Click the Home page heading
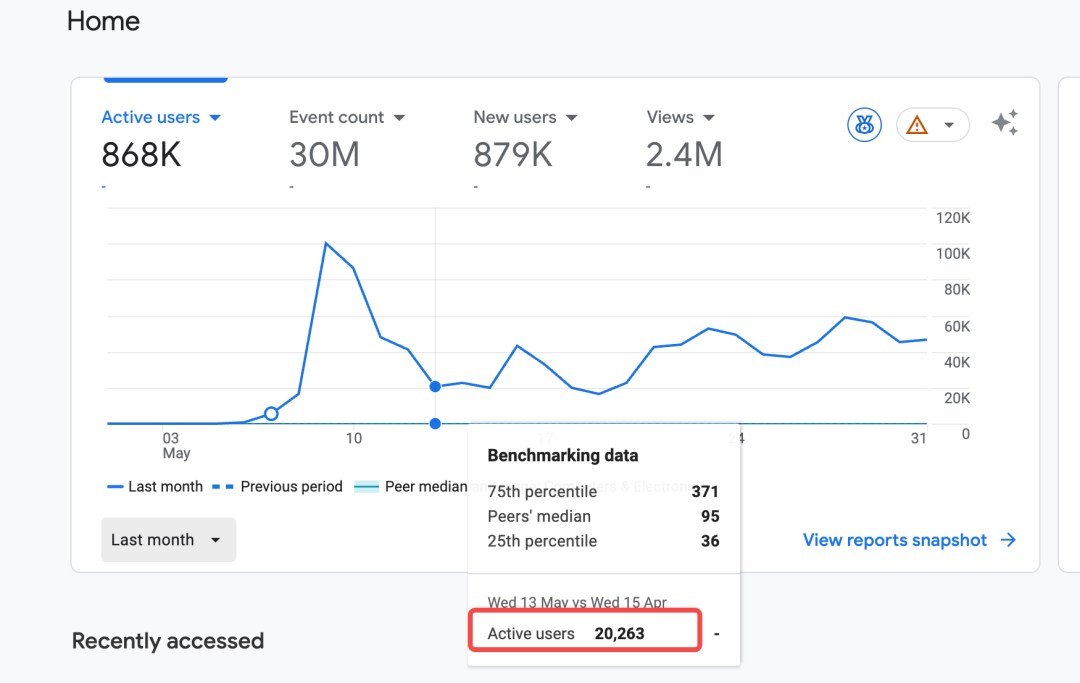This screenshot has width=1080, height=683. [x=103, y=21]
